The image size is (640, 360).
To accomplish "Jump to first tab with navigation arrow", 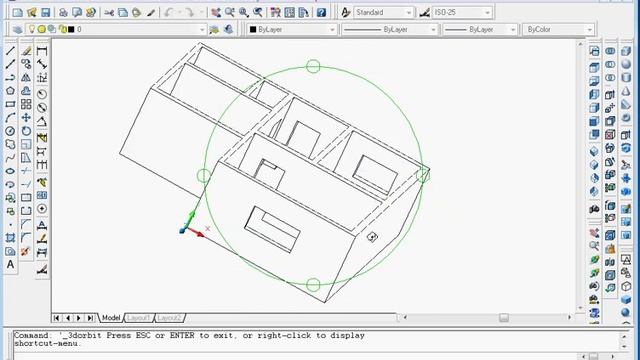I will [x=57, y=318].
